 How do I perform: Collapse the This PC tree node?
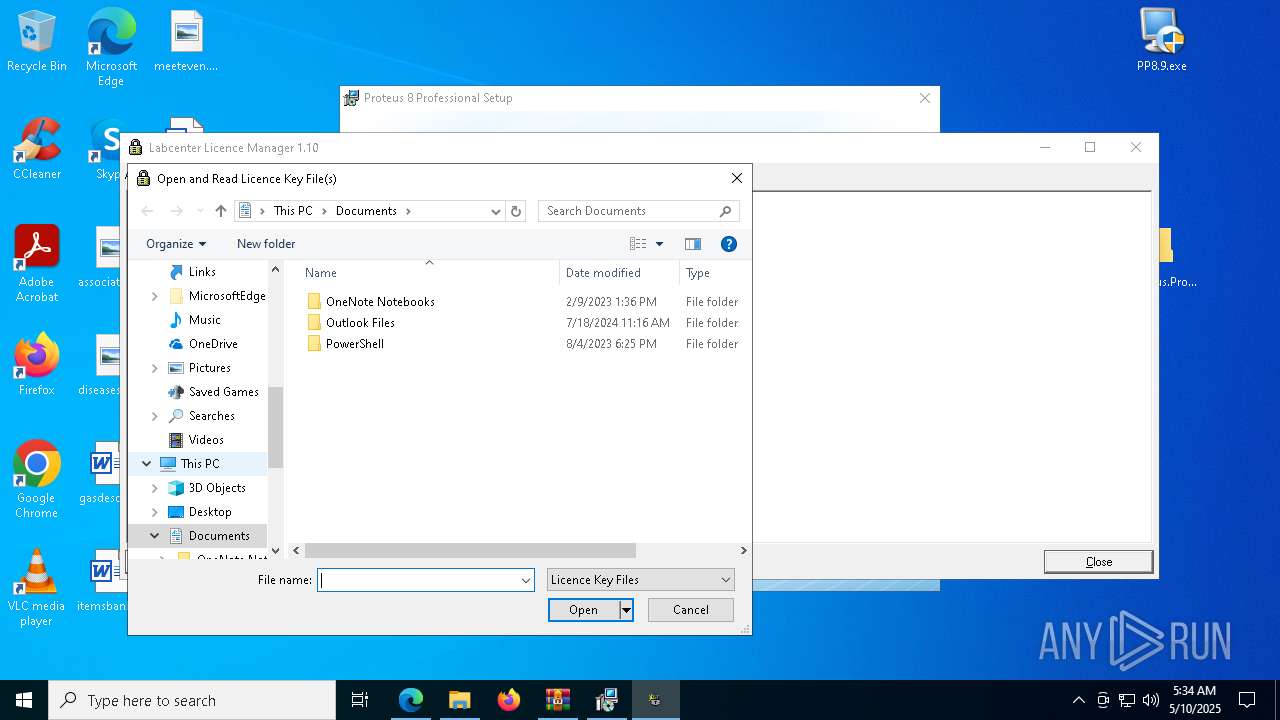147,464
